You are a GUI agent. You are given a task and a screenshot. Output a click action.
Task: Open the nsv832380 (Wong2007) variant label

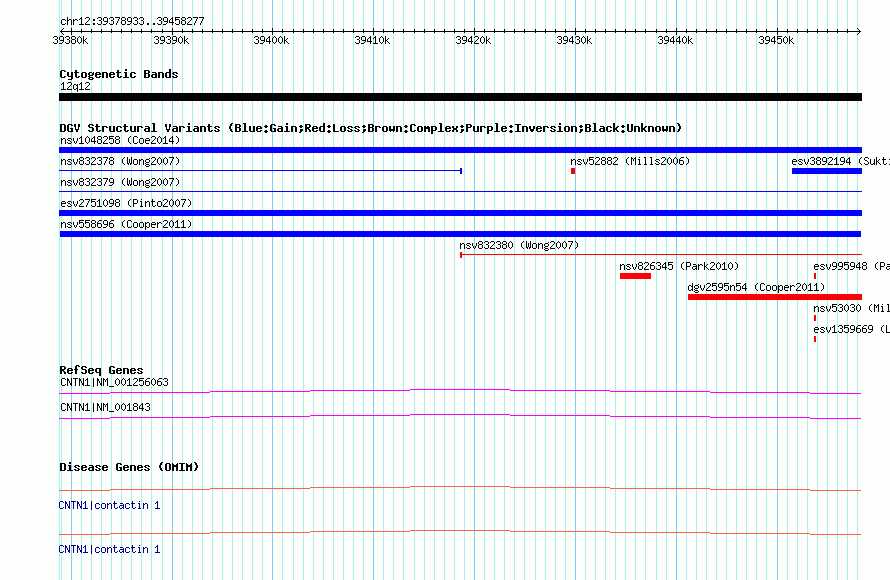point(519,245)
